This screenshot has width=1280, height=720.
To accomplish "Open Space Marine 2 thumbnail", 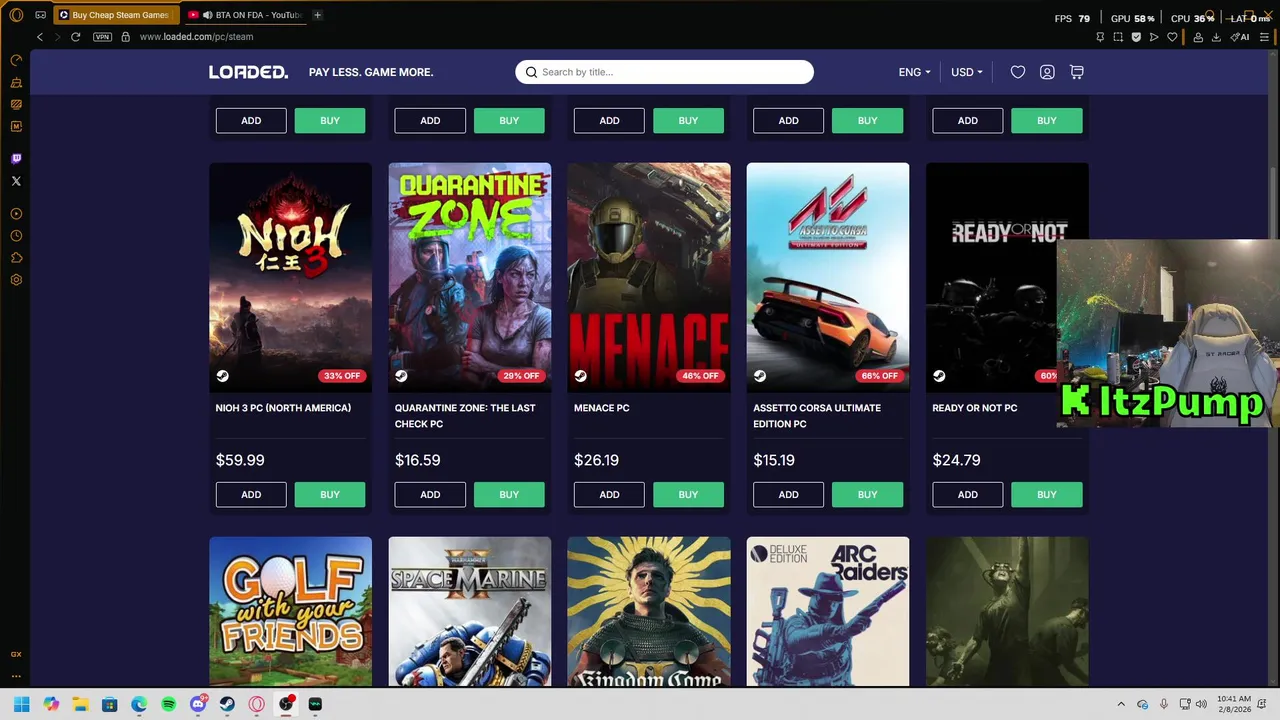I will [x=470, y=612].
